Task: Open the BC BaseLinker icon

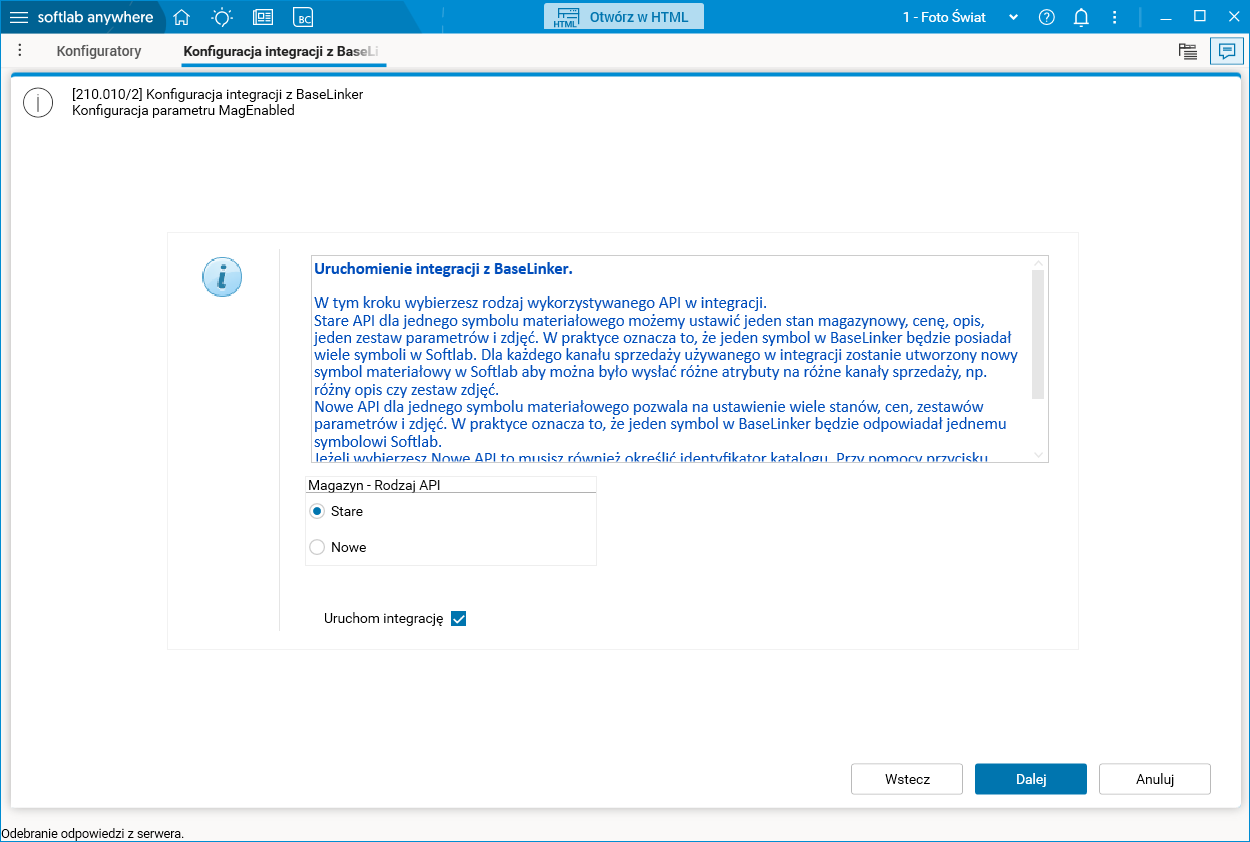Action: 303,17
